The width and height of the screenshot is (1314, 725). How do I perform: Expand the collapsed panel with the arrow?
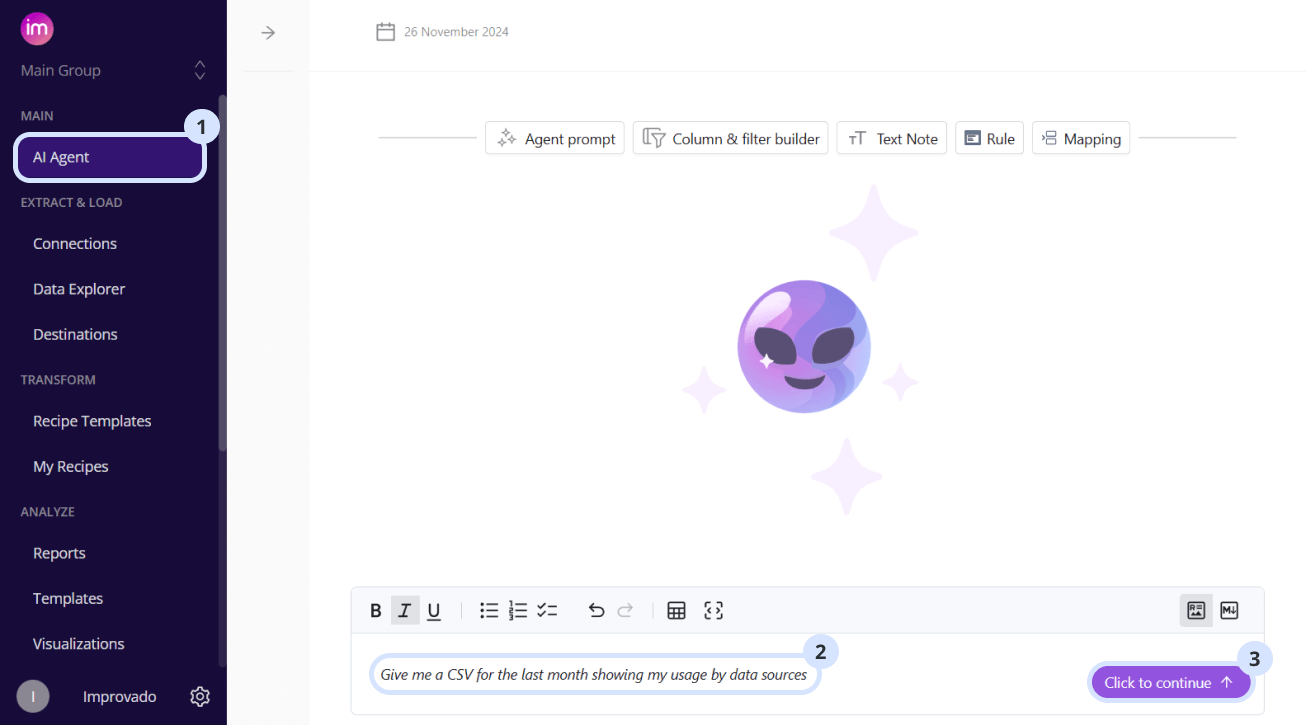click(268, 33)
